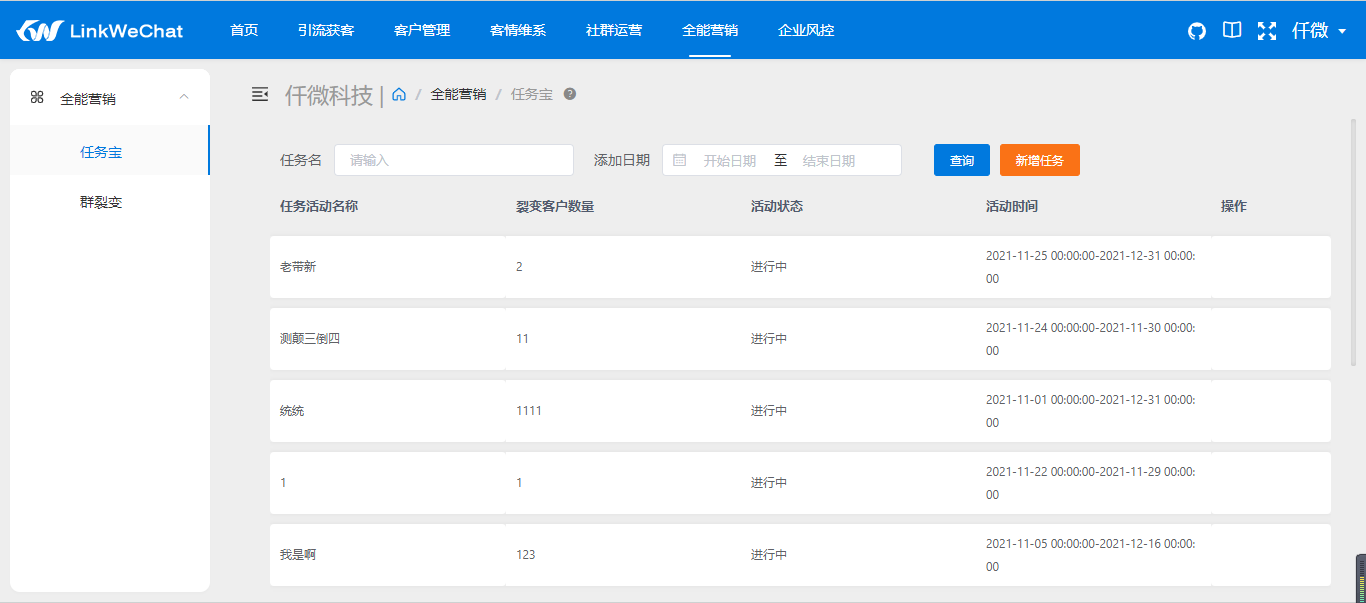Click 进行中 status in 统统 row
This screenshot has height=603, width=1366.
coord(769,411)
